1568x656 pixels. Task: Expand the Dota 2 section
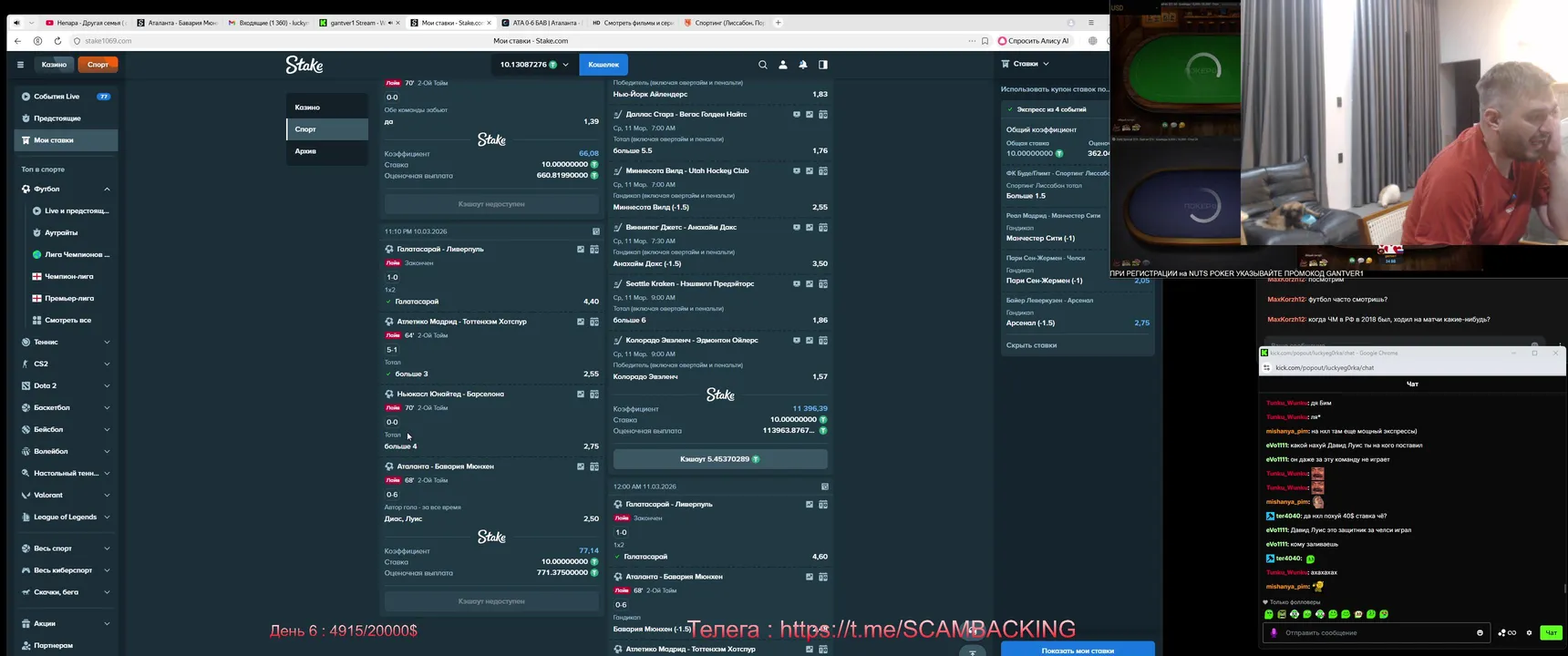(107, 386)
